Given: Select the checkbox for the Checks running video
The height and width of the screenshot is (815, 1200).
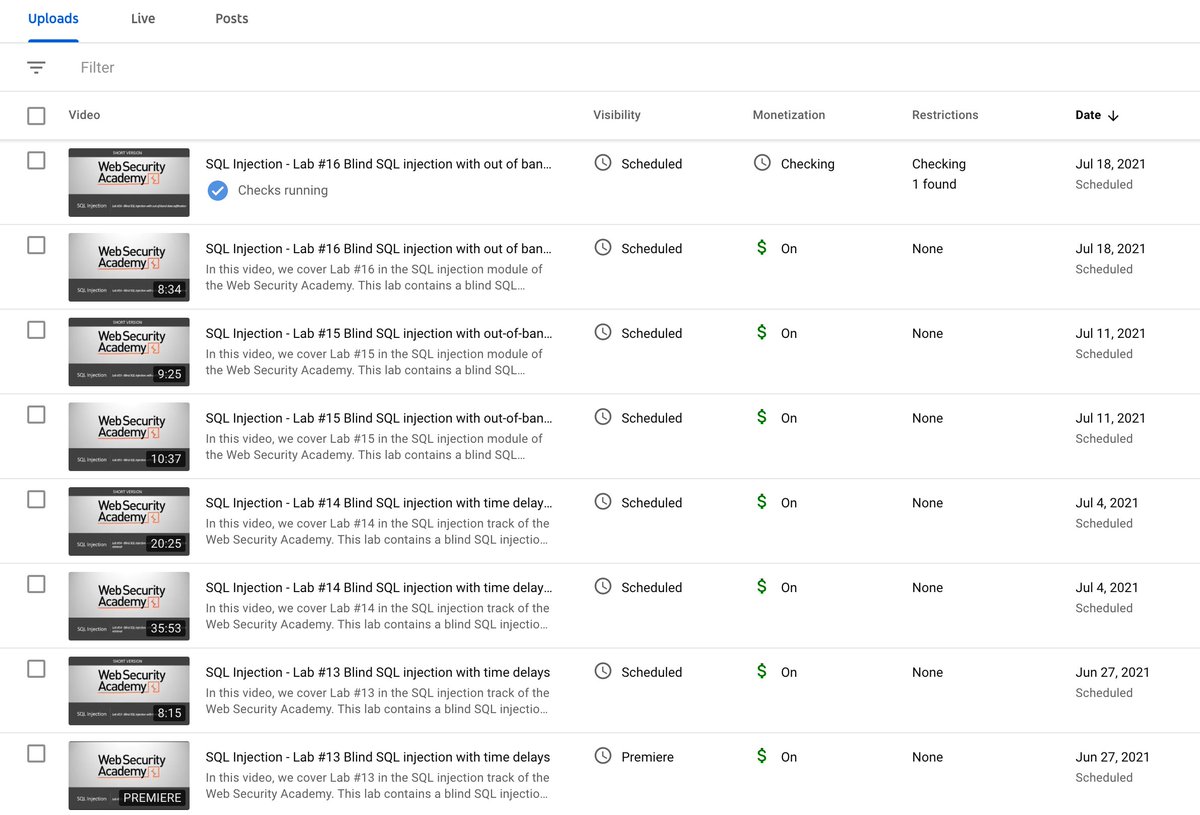Looking at the screenshot, I should pyautogui.click(x=36, y=160).
